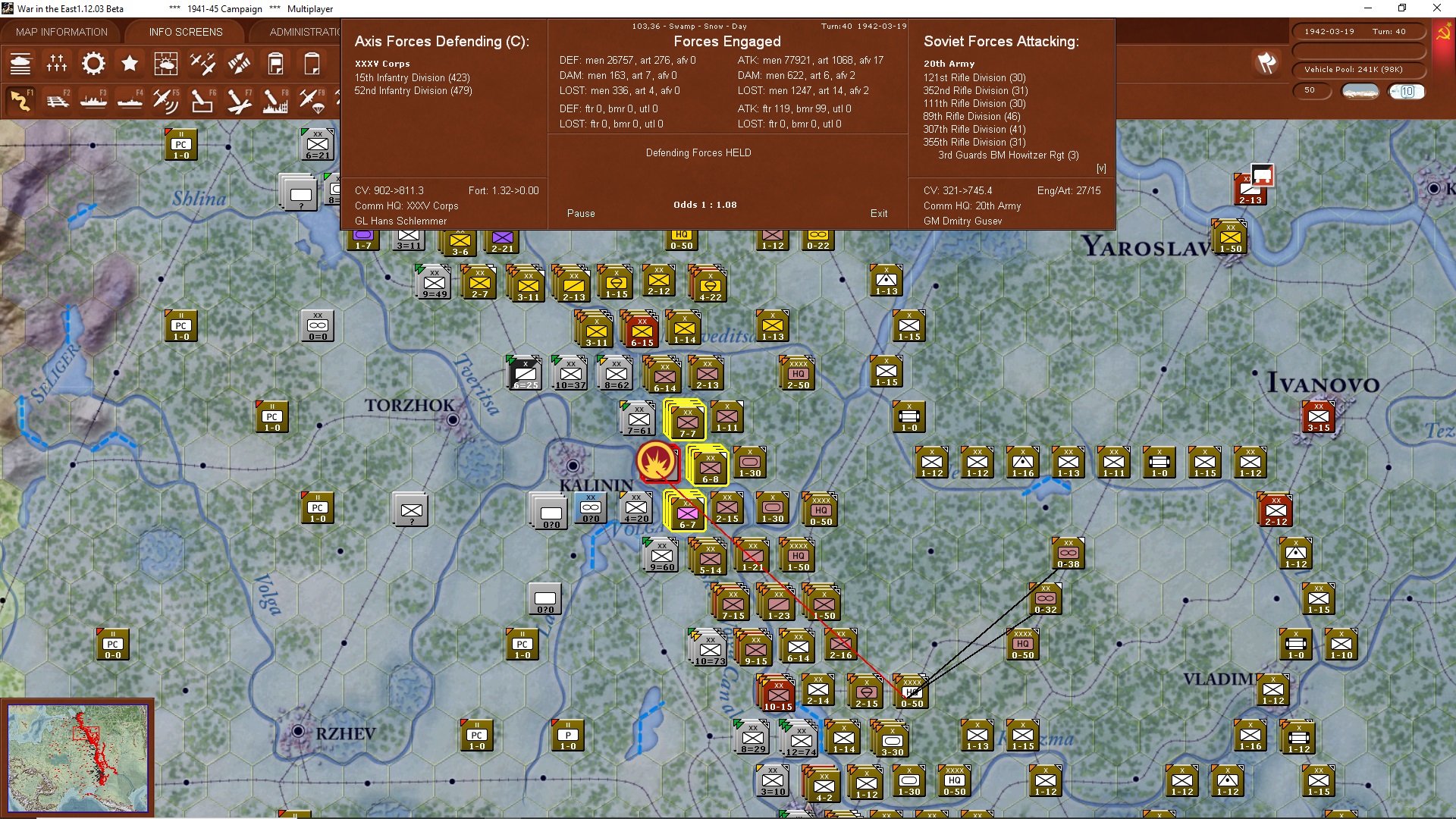Open the clipboard with flag report icon
The height and width of the screenshot is (819, 1456).
[275, 64]
